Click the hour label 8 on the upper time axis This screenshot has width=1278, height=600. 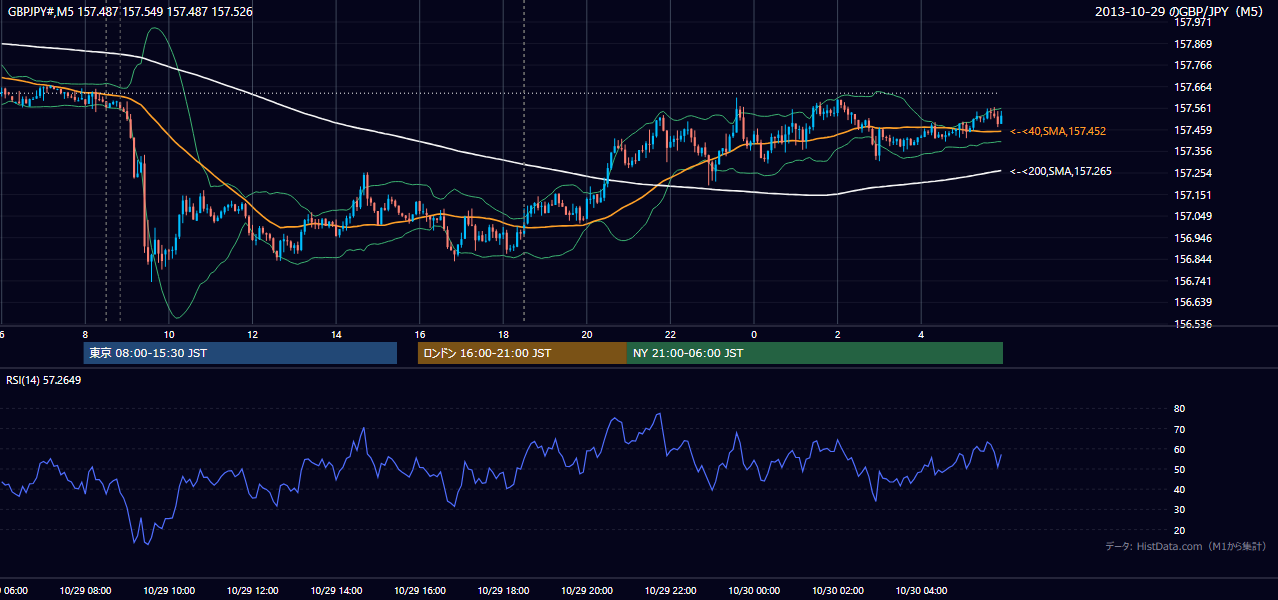pos(85,334)
